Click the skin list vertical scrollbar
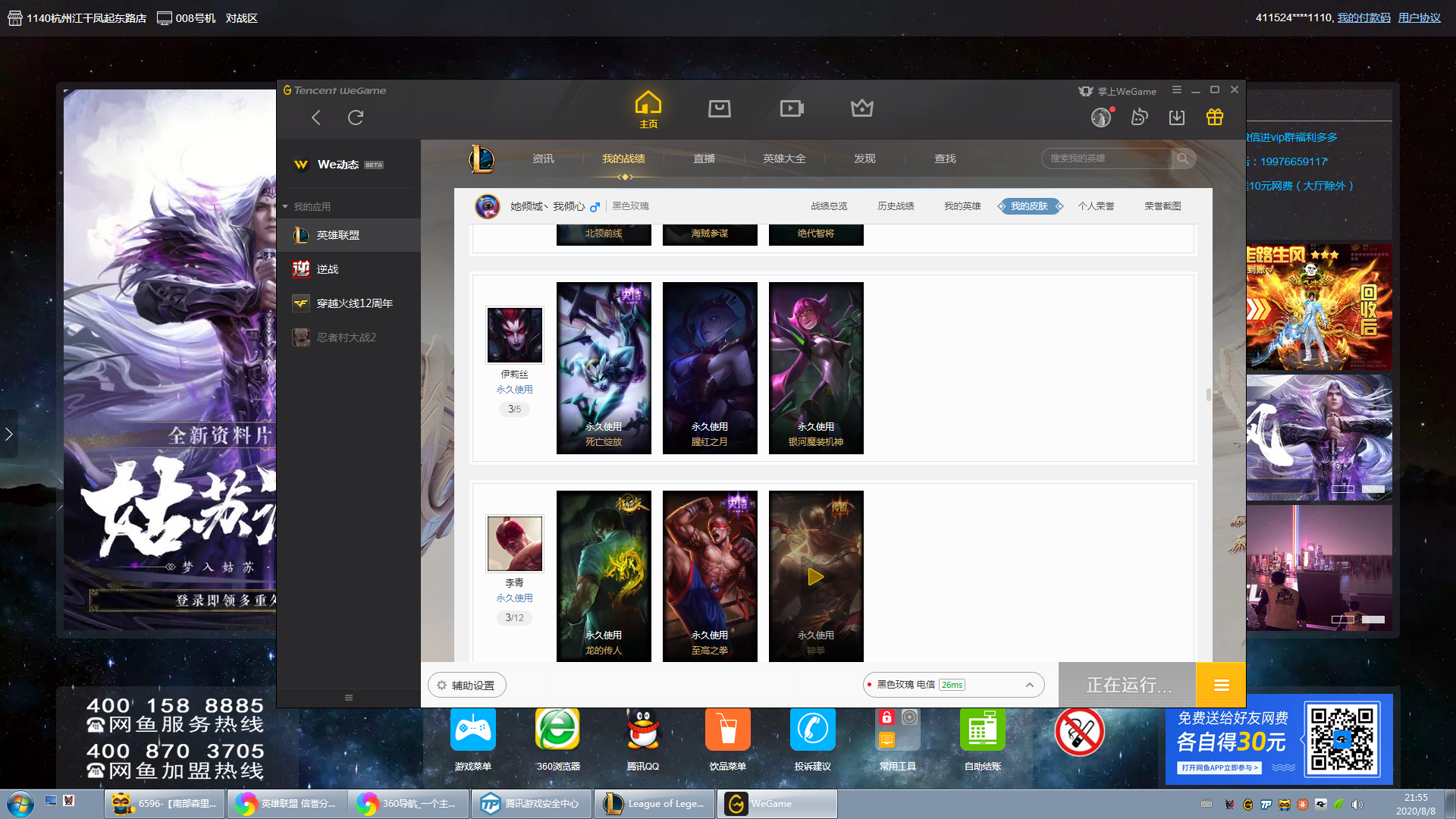1456x819 pixels. point(1209,394)
